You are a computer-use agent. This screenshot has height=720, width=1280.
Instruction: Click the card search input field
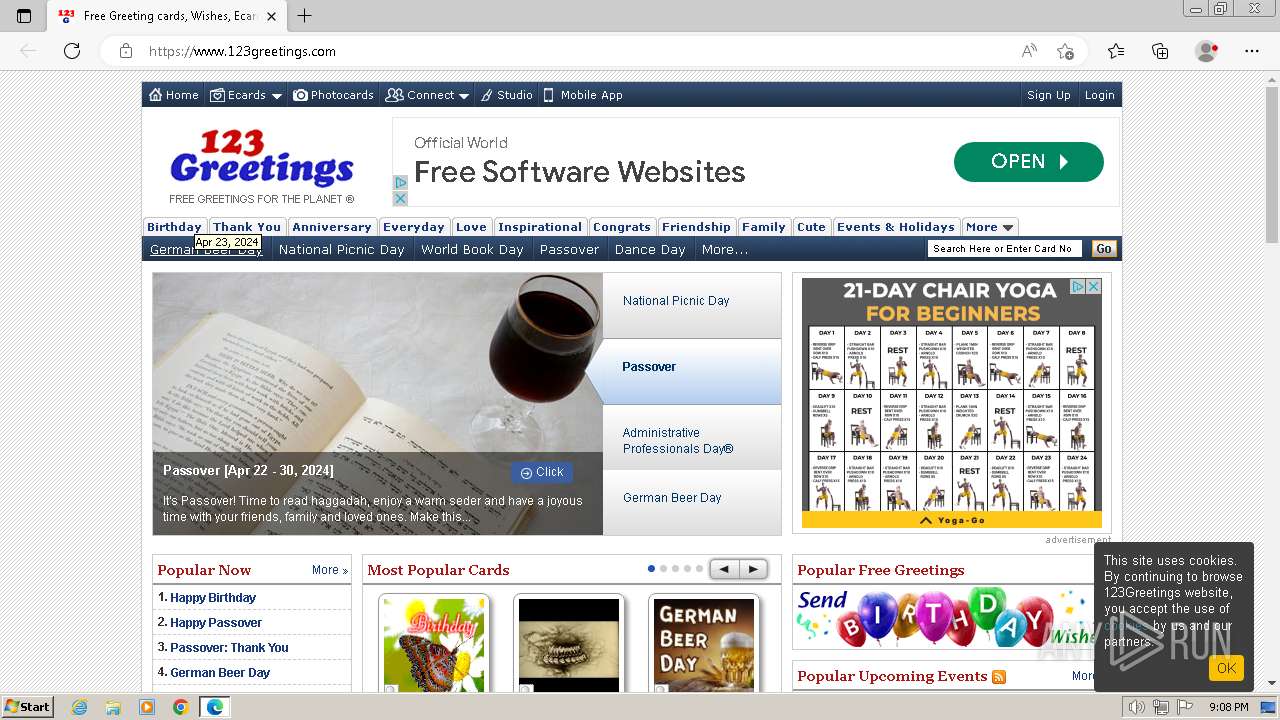coord(1005,249)
